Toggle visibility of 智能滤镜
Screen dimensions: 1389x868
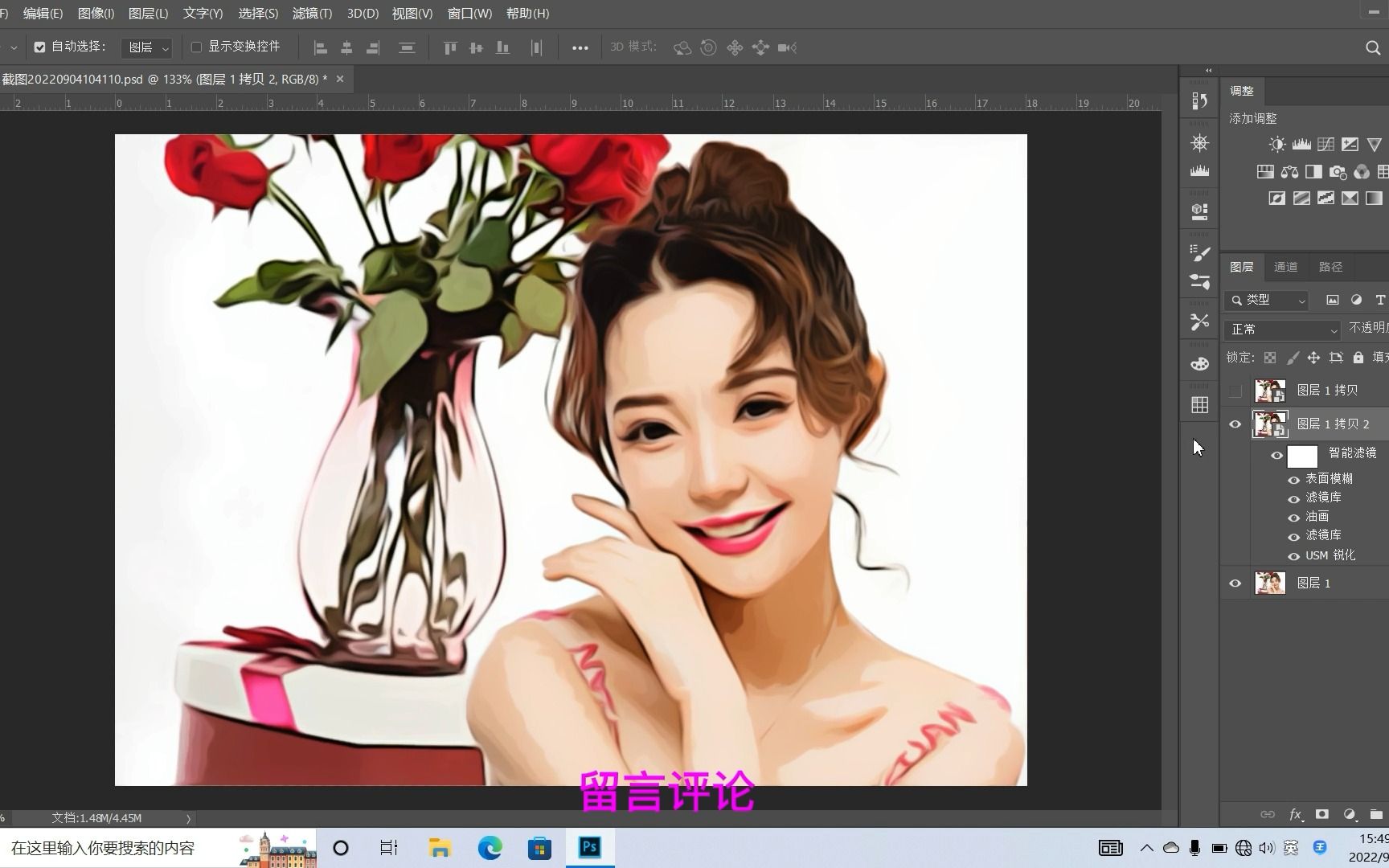pyautogui.click(x=1276, y=456)
